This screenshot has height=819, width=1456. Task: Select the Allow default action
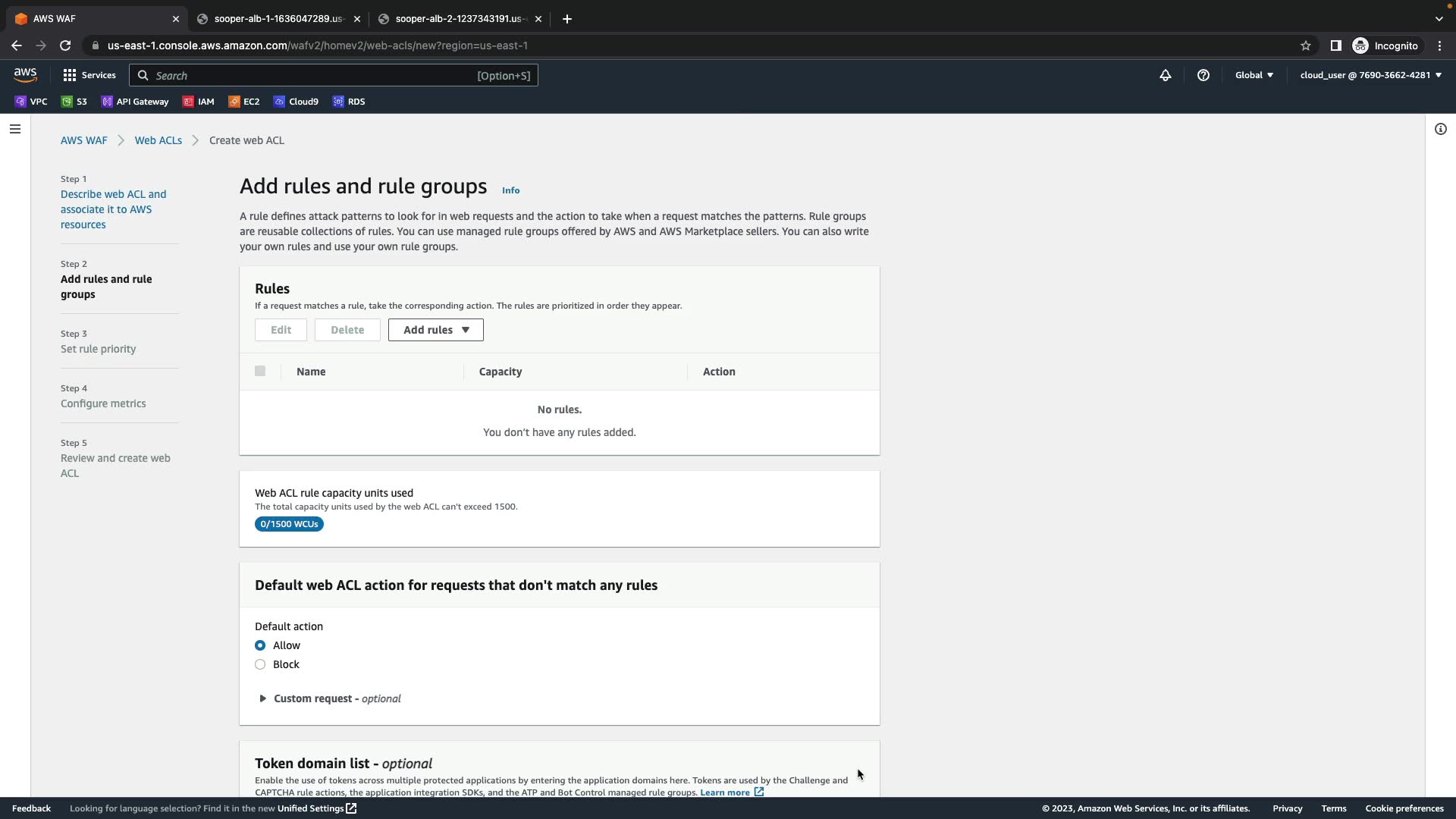(x=260, y=645)
